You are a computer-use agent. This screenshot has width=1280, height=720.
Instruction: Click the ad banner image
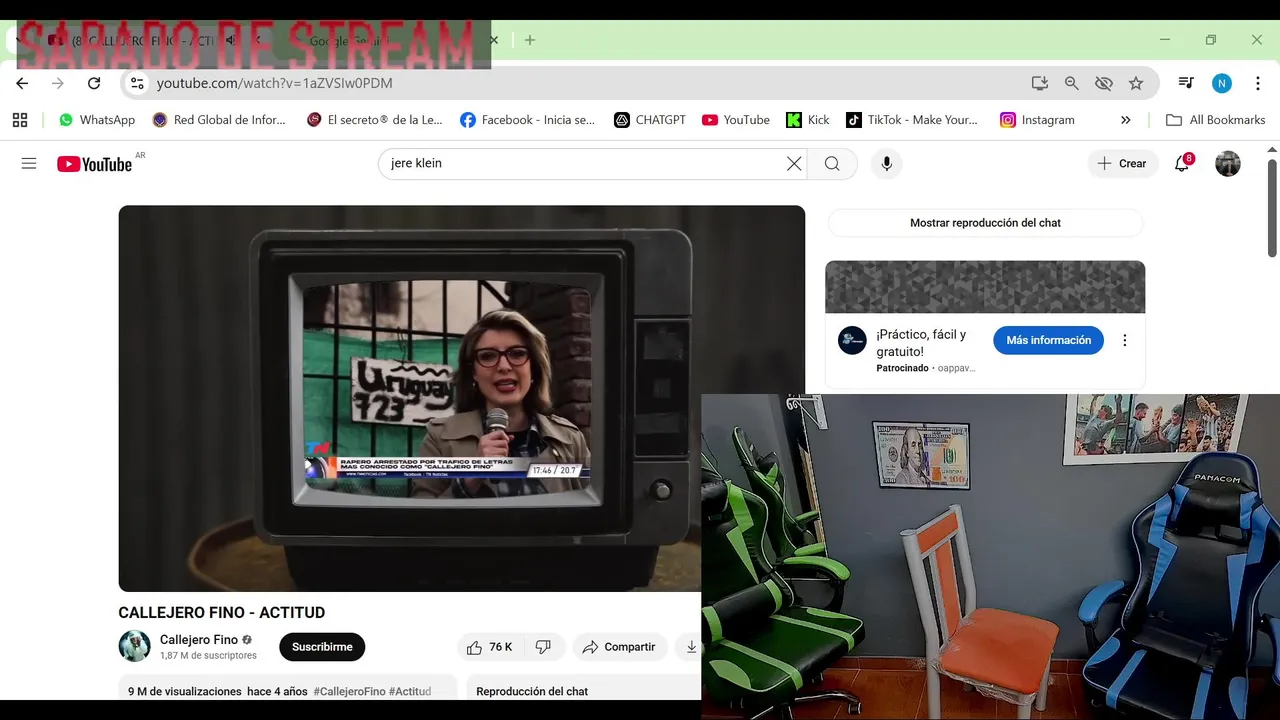click(985, 287)
